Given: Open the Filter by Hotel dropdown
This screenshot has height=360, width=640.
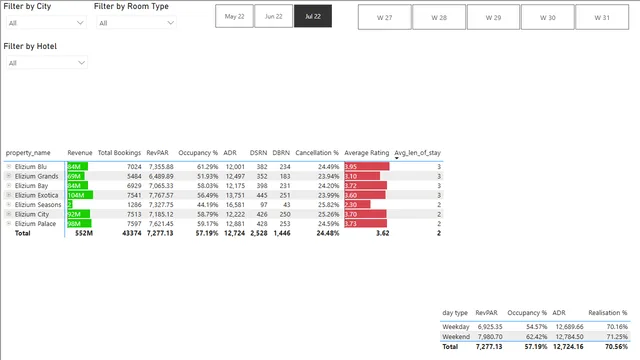Looking at the screenshot, I should [x=47, y=63].
